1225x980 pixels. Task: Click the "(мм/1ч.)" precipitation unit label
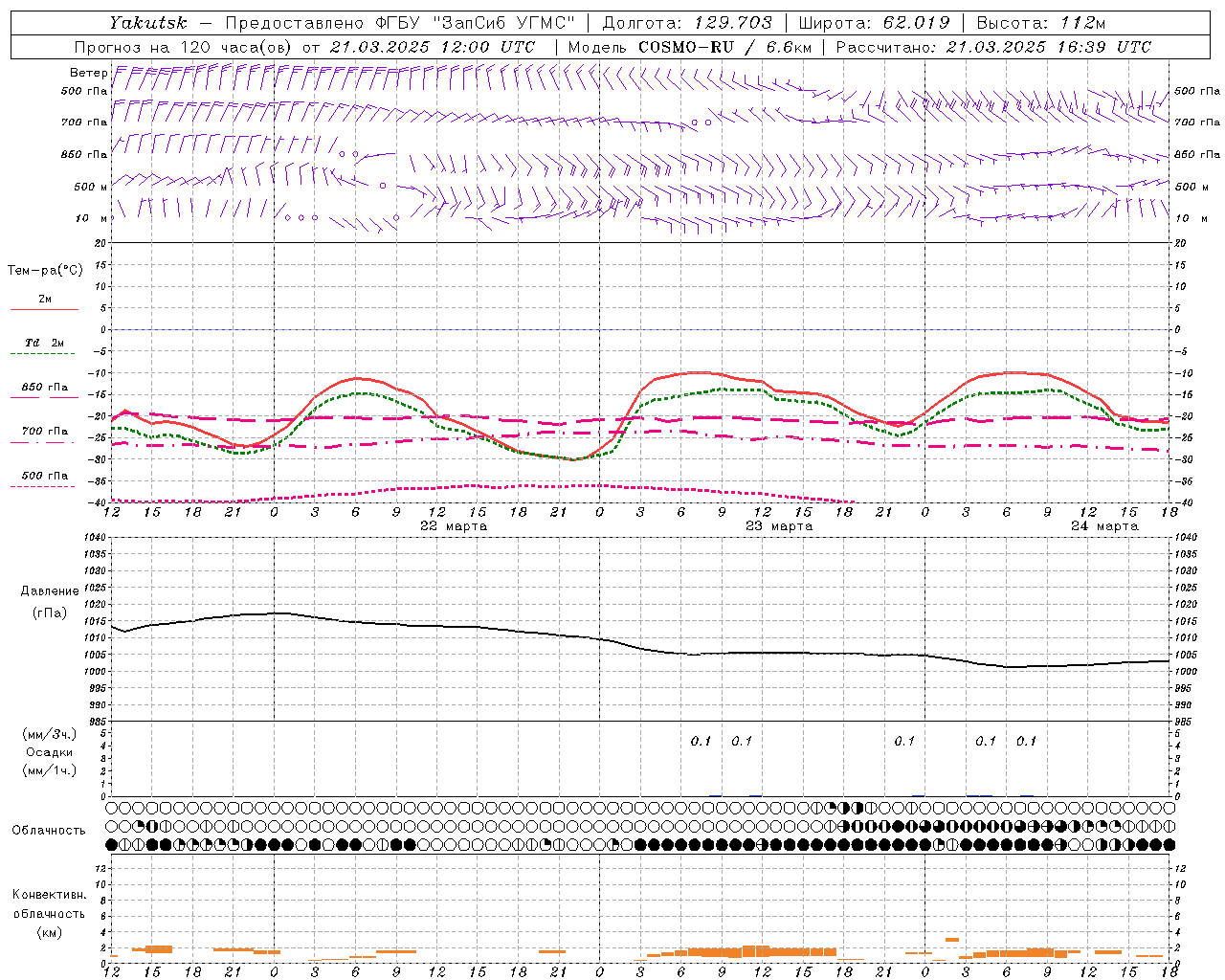coord(50,770)
